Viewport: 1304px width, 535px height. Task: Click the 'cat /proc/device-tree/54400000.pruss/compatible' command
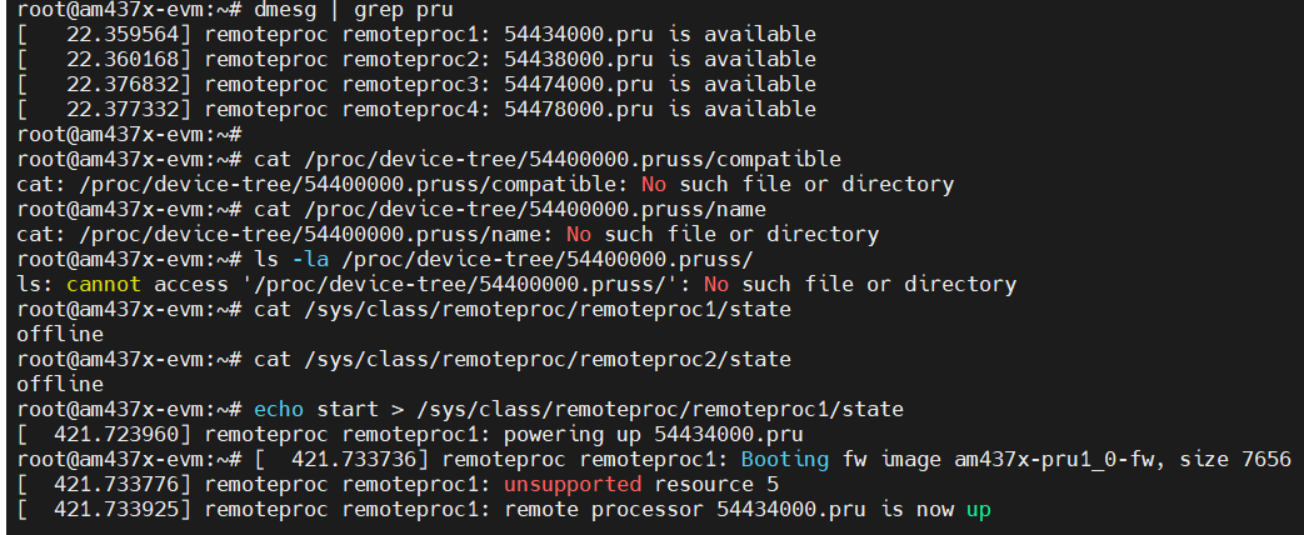pyautogui.click(x=547, y=160)
